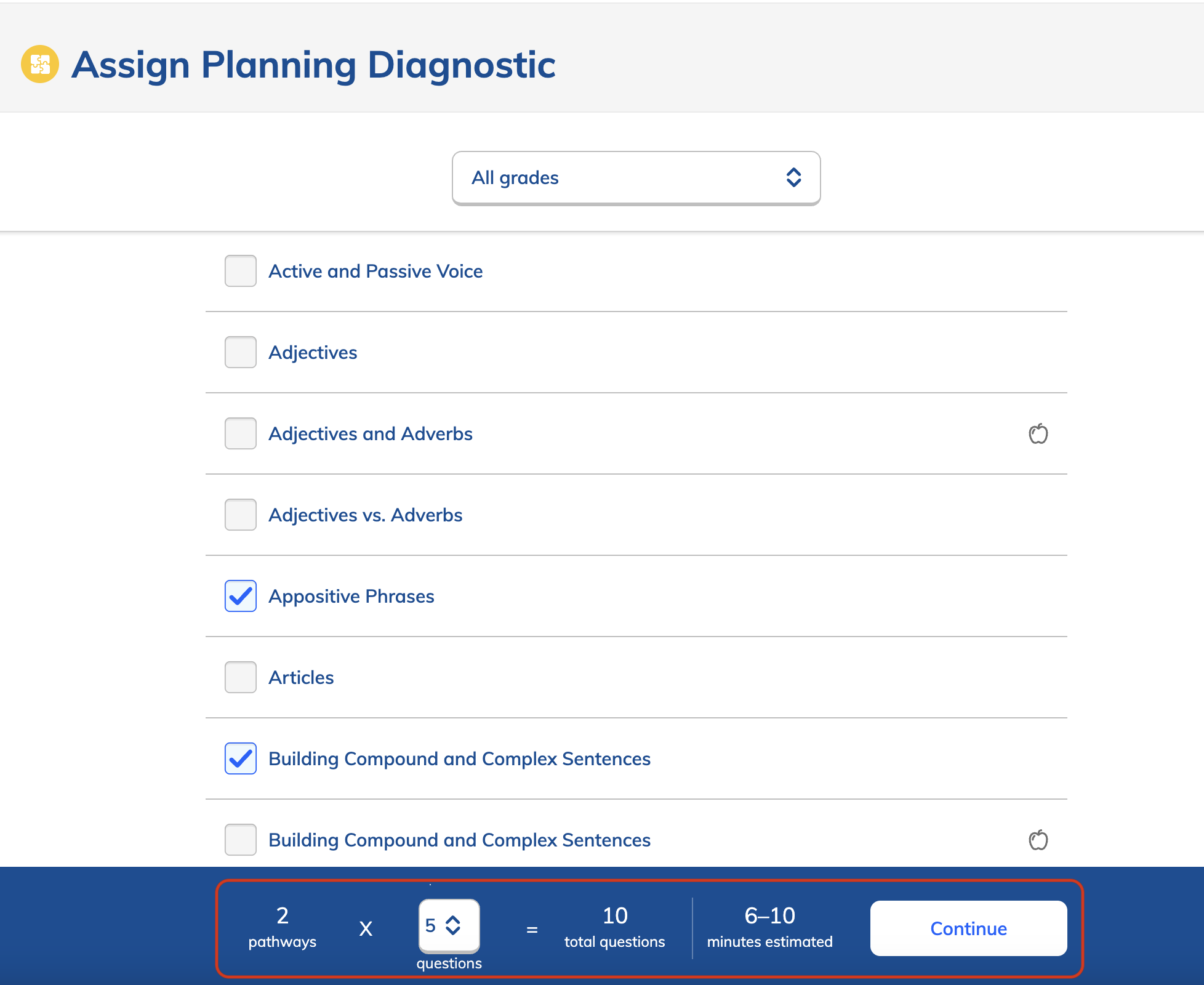Click the Adjectives vs. Adverbs label

point(366,515)
